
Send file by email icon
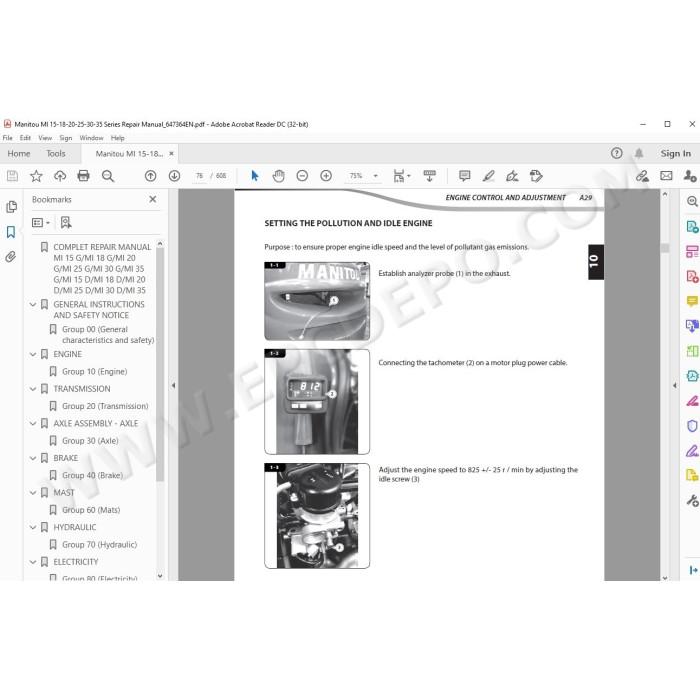click(666, 176)
